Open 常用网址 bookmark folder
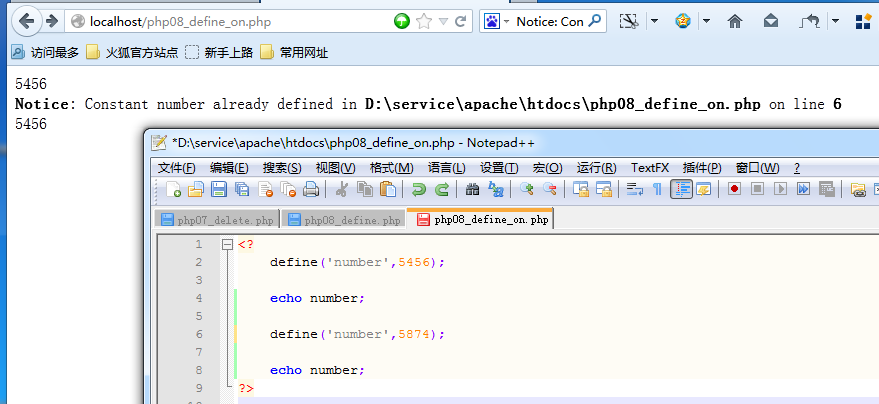 [x=294, y=53]
